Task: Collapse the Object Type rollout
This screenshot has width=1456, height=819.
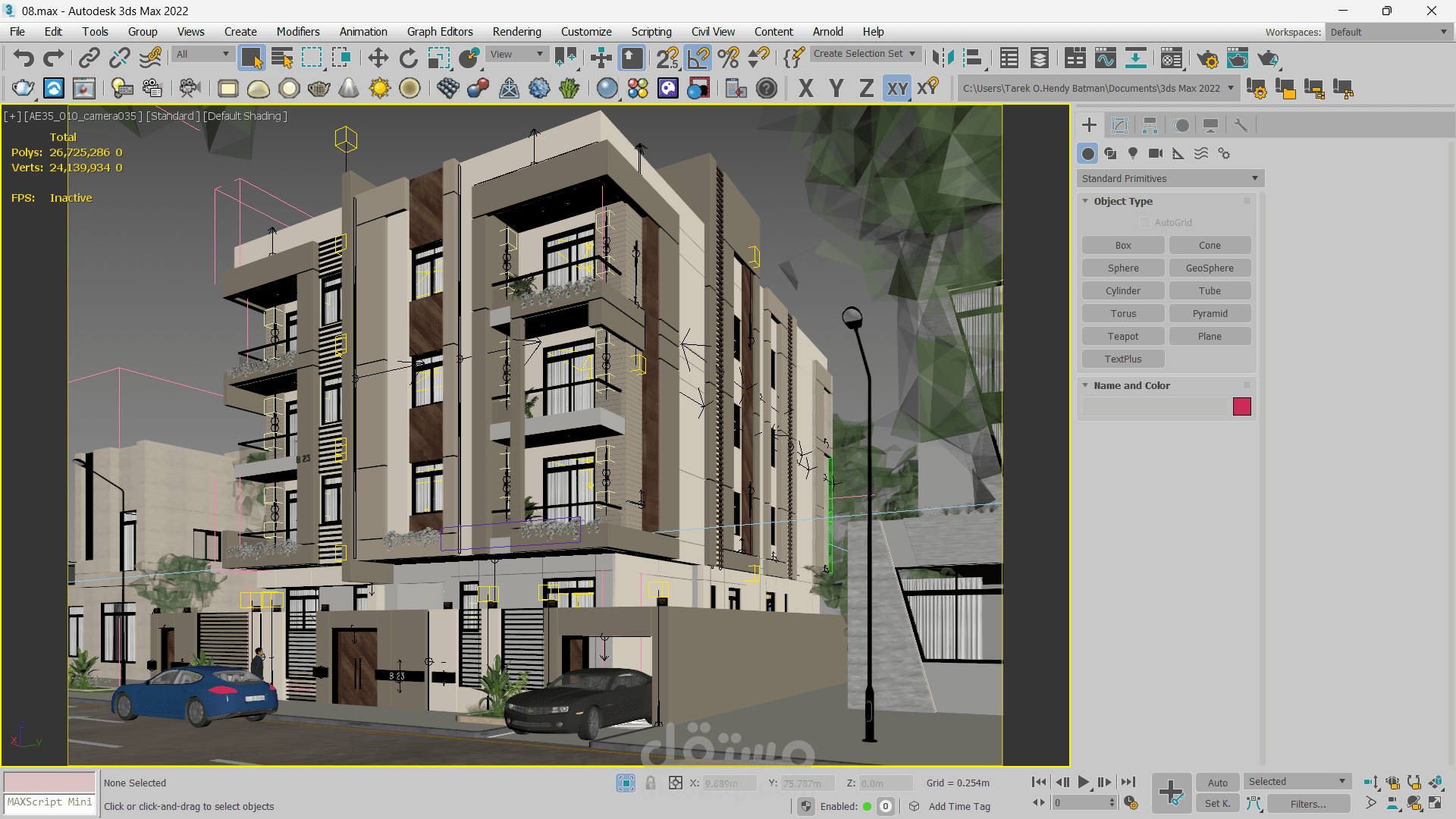Action: point(1122,202)
